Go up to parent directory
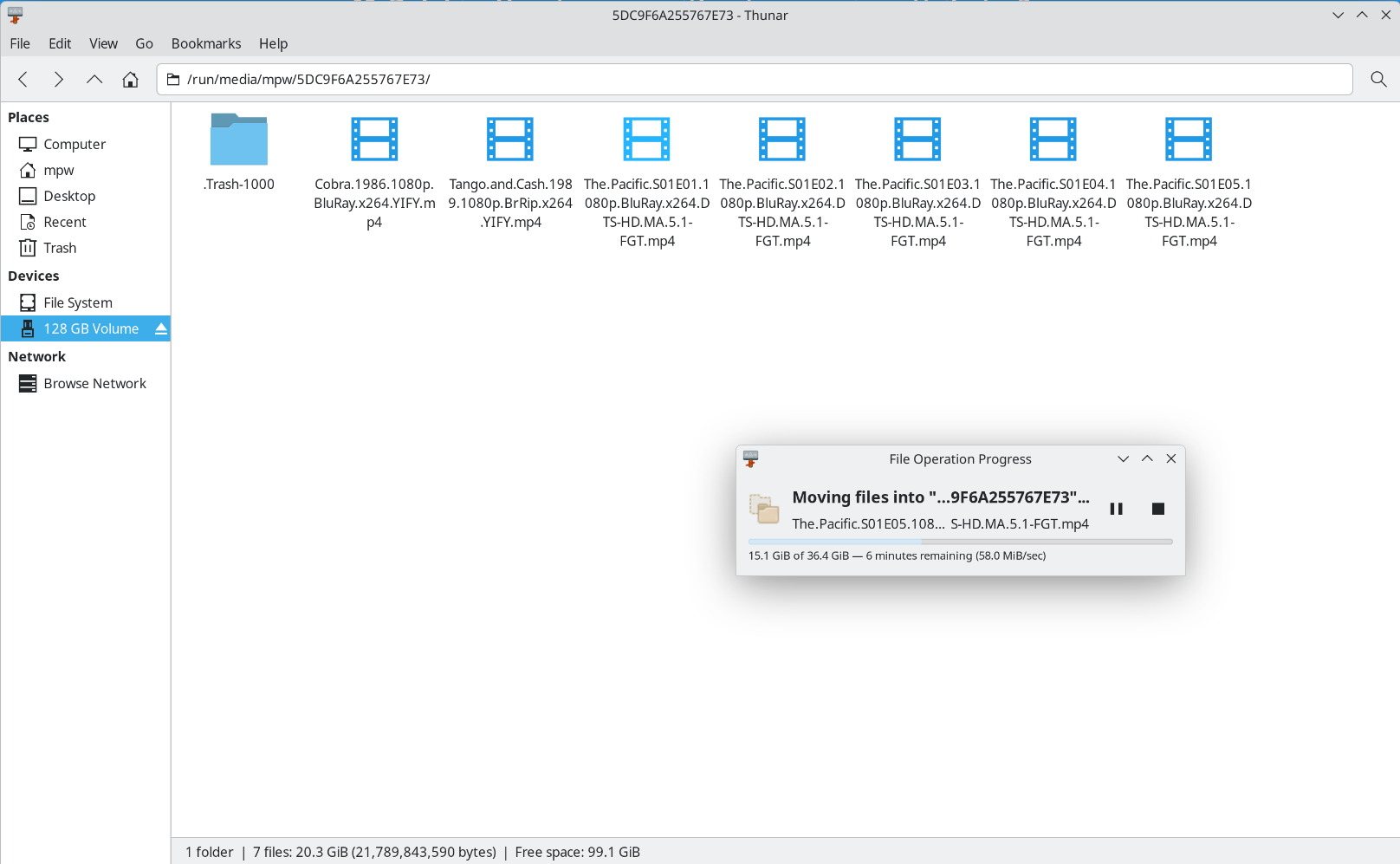Screen dimensions: 1400x864 [94, 80]
